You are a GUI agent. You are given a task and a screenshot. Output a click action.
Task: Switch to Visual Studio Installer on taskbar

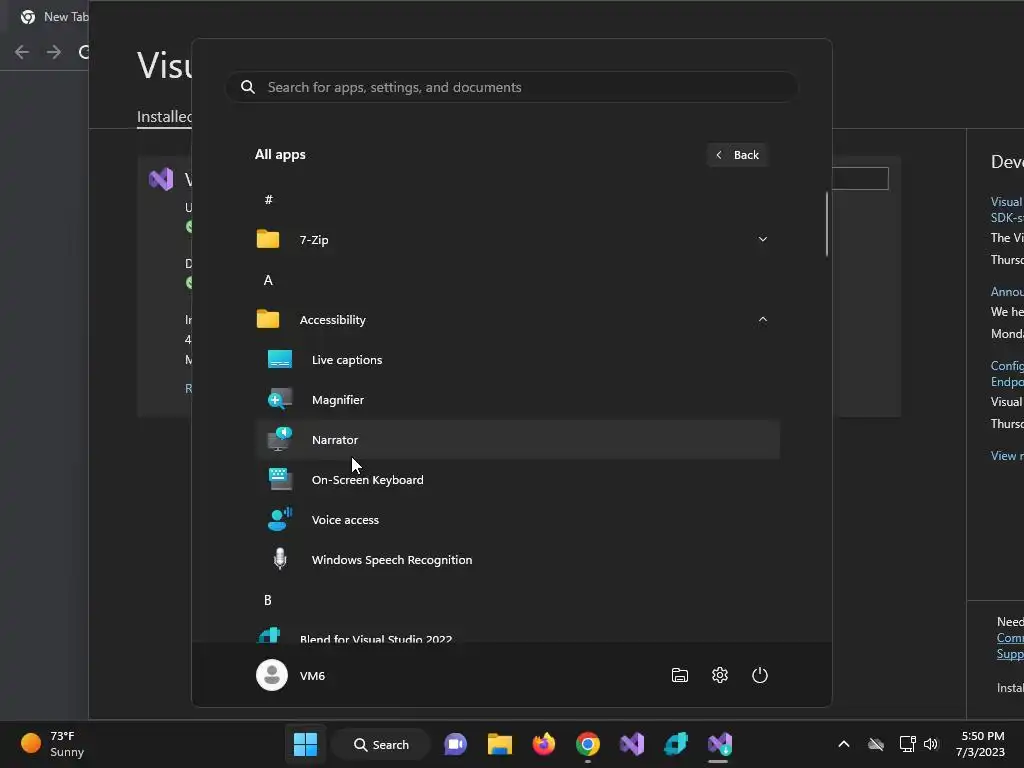tap(720, 744)
